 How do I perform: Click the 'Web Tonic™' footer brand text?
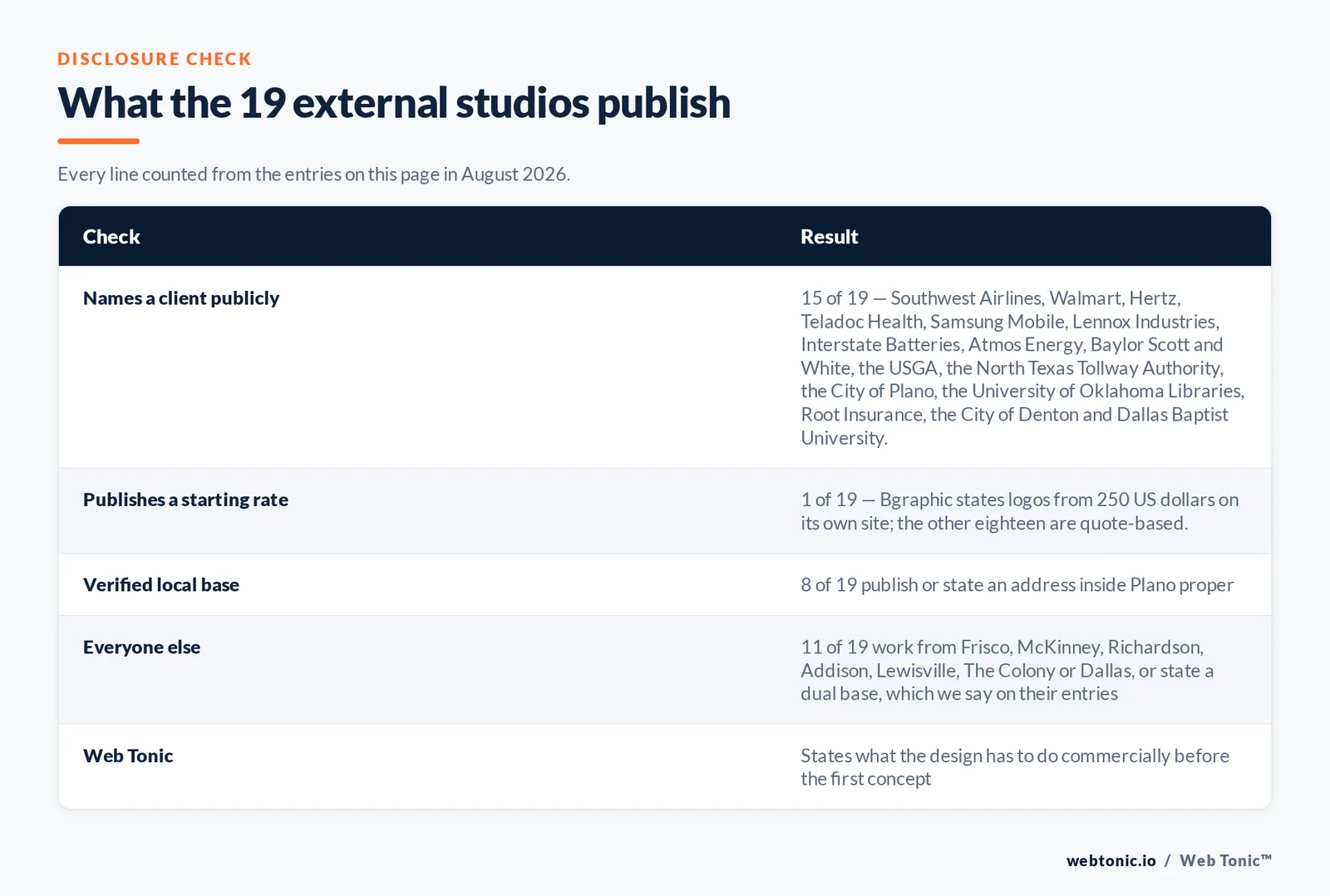coord(1226,861)
